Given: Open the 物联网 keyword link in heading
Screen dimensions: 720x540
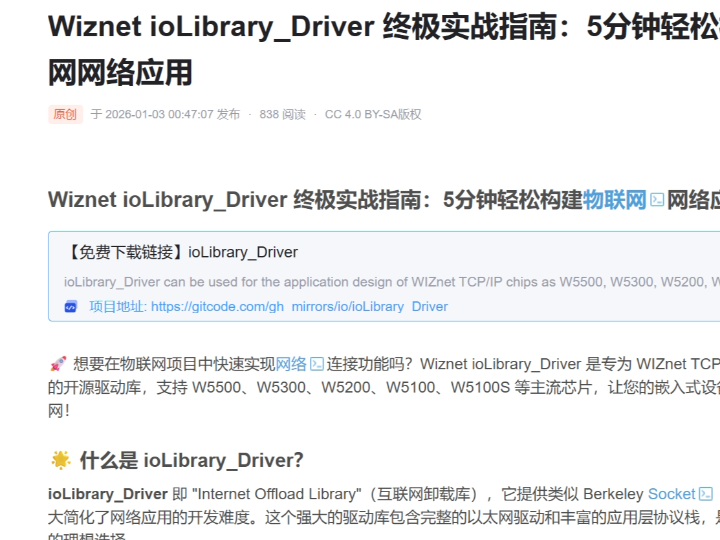Looking at the screenshot, I should coord(615,199).
